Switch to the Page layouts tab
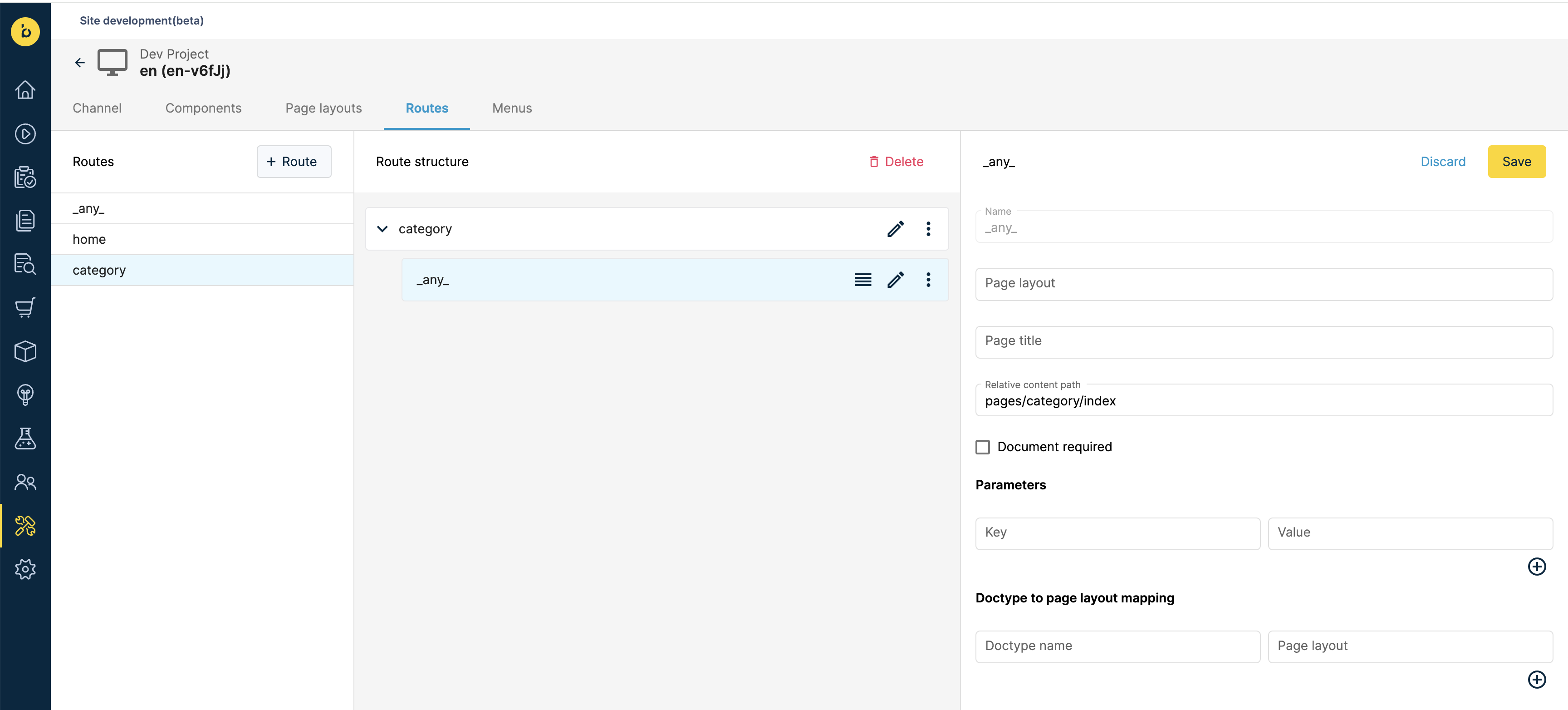Viewport: 1568px width, 710px height. click(323, 108)
